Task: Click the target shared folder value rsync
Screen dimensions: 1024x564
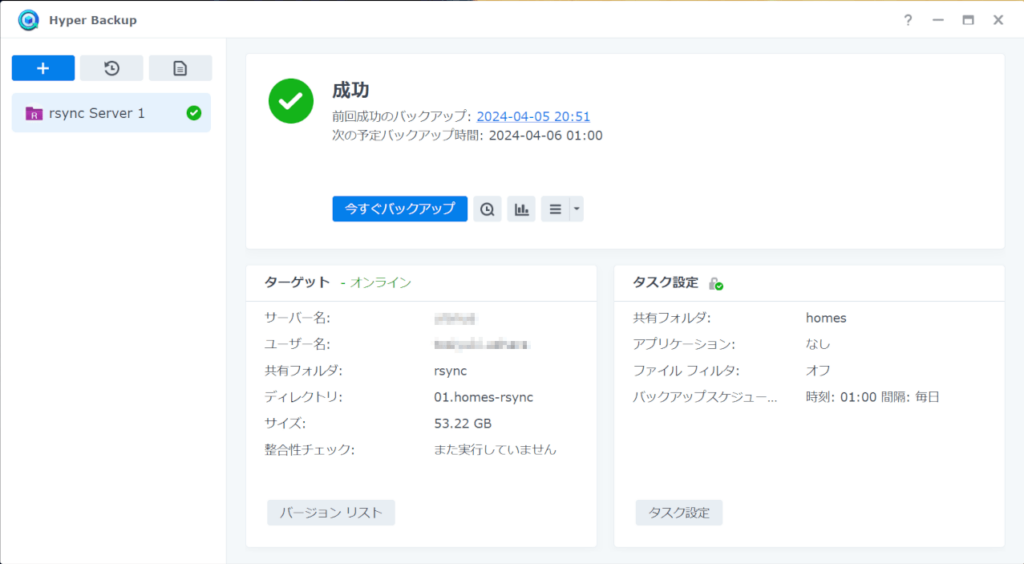Action: point(450,371)
